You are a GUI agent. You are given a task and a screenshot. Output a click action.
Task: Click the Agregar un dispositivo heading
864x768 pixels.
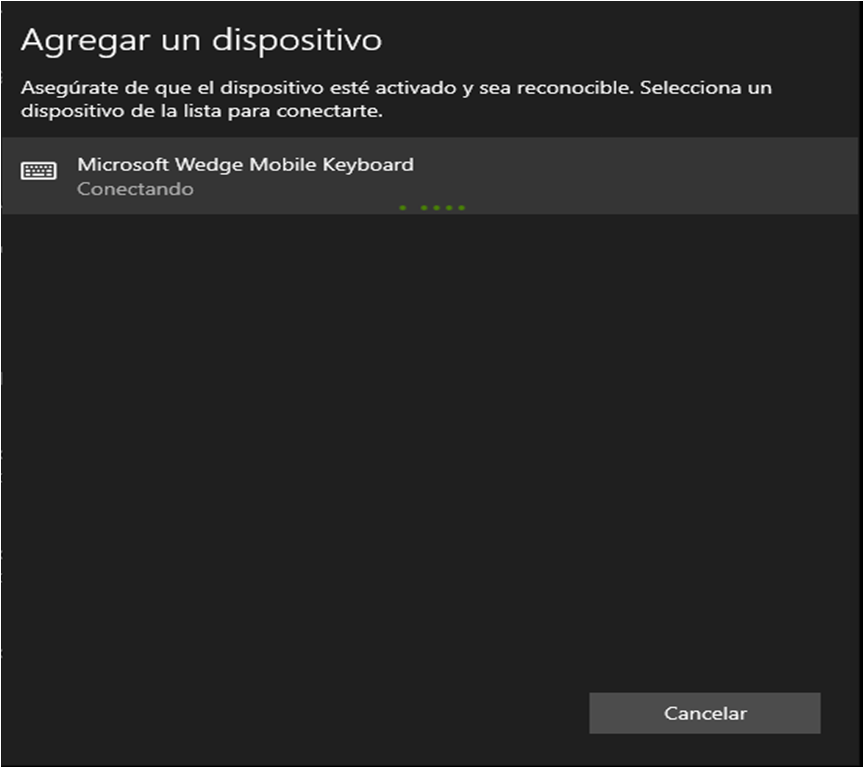pos(201,40)
